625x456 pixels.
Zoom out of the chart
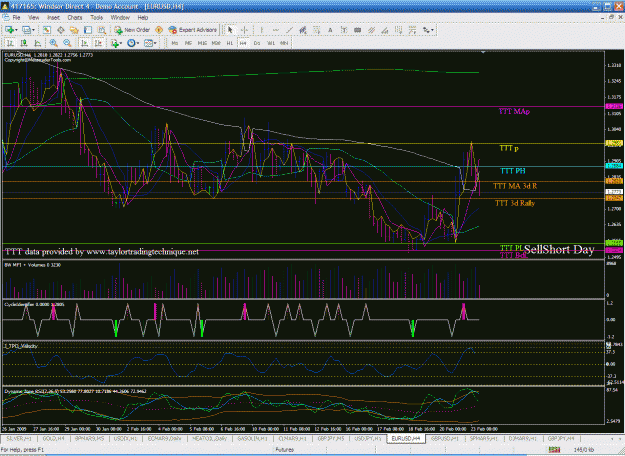pos(67,43)
